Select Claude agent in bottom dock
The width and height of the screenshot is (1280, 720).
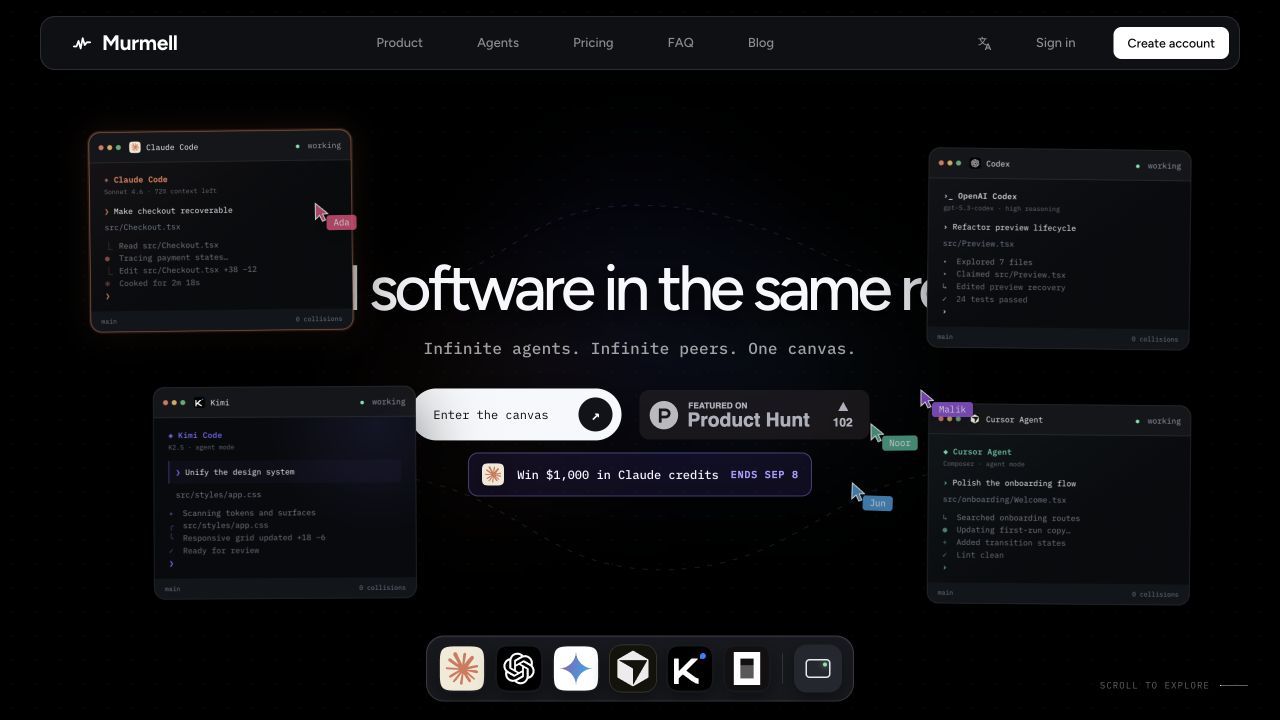[x=462, y=669]
